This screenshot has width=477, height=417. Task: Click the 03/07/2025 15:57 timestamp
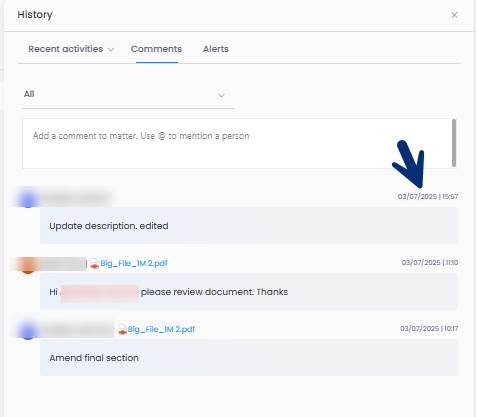[x=428, y=197]
